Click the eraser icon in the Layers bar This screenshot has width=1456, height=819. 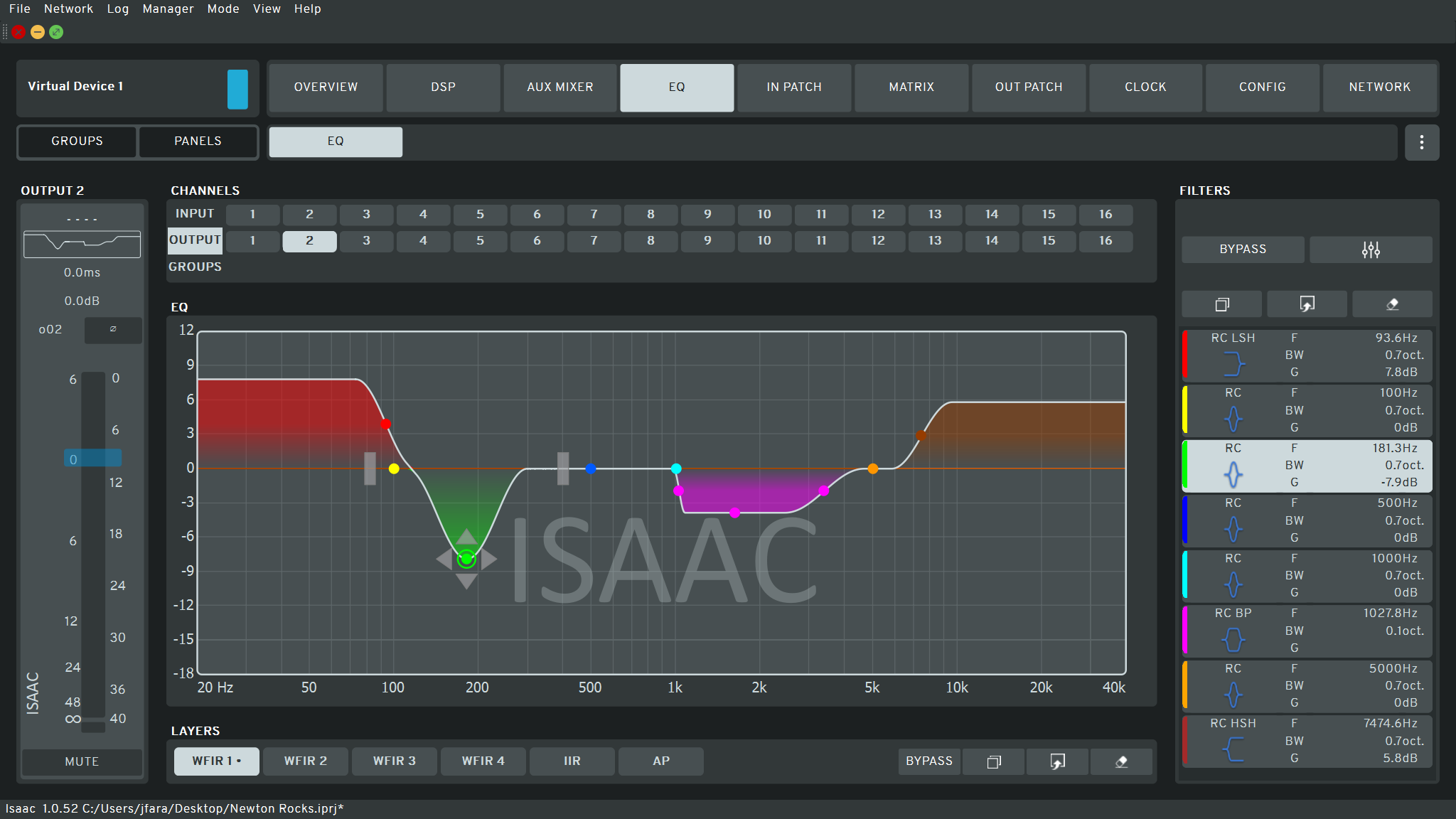(1121, 761)
